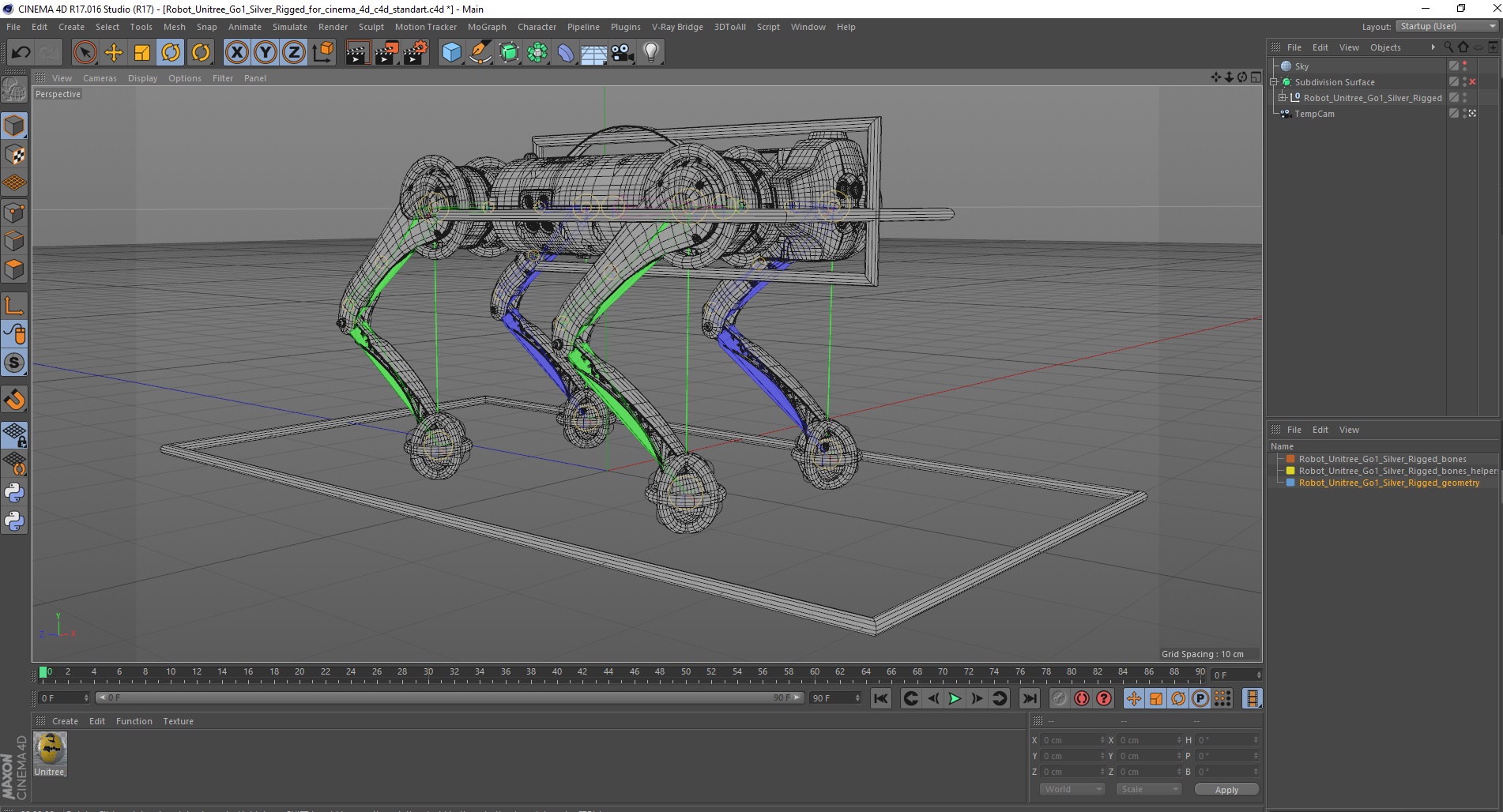Open the Character menu
Image resolution: width=1503 pixels, height=812 pixels.
pyautogui.click(x=537, y=27)
